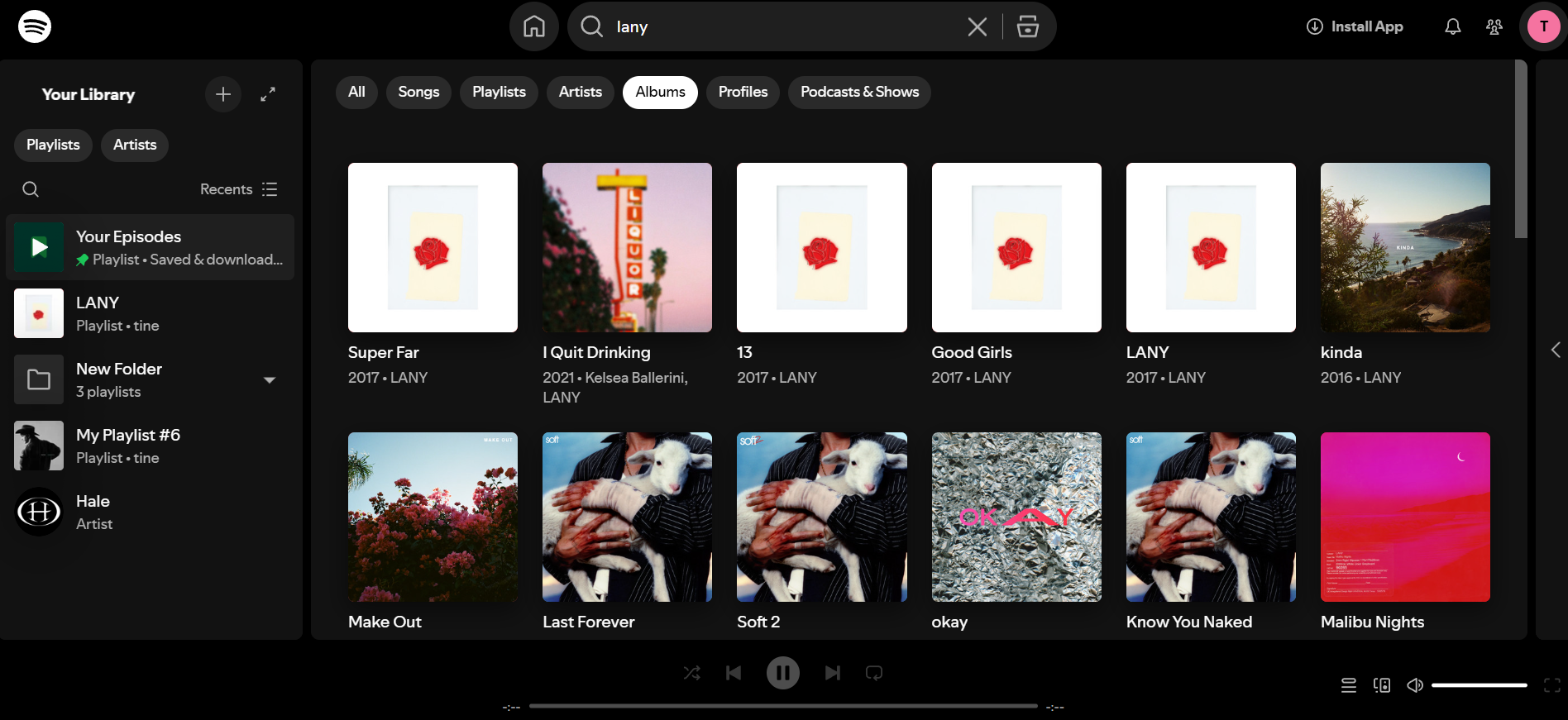The image size is (1568, 720).
Task: Open the kinda album cover
Action: click(x=1405, y=247)
